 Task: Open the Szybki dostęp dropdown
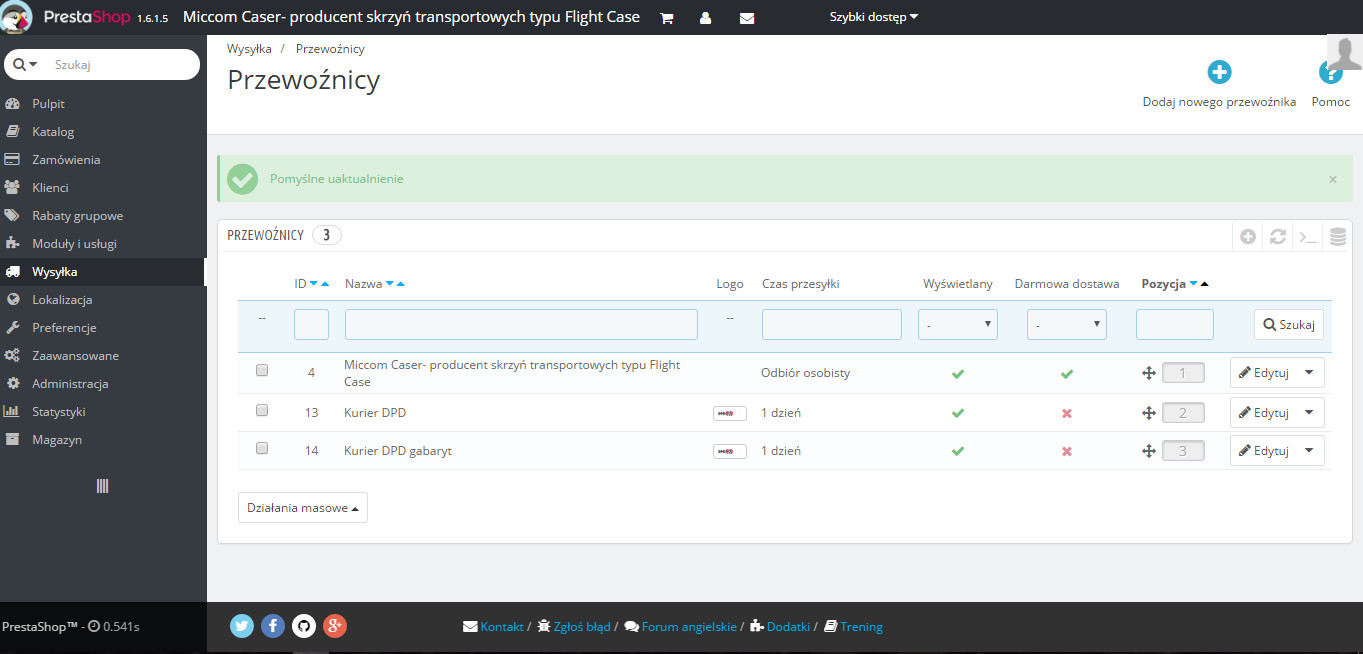click(874, 17)
